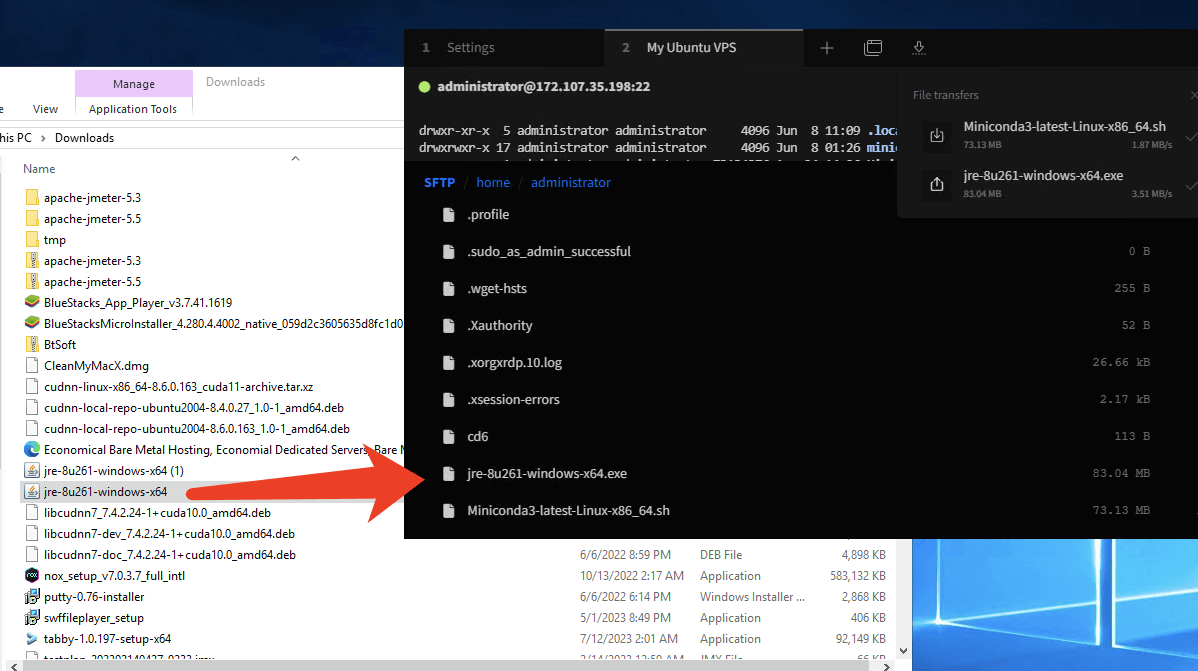
Task: Click the DEB File type cell
Action: pyautogui.click(x=720, y=555)
